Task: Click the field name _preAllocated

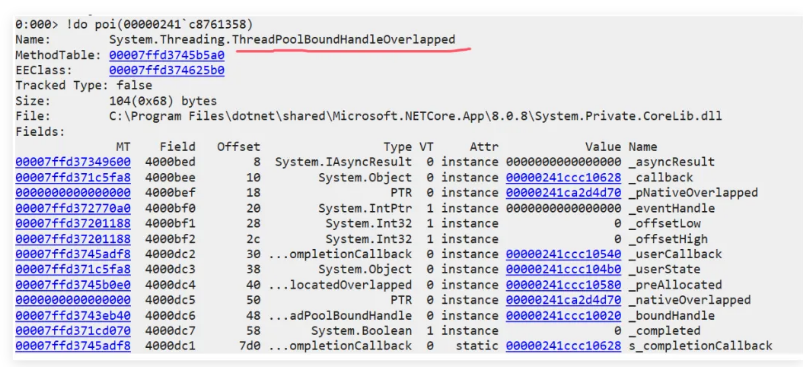Action: click(x=675, y=285)
